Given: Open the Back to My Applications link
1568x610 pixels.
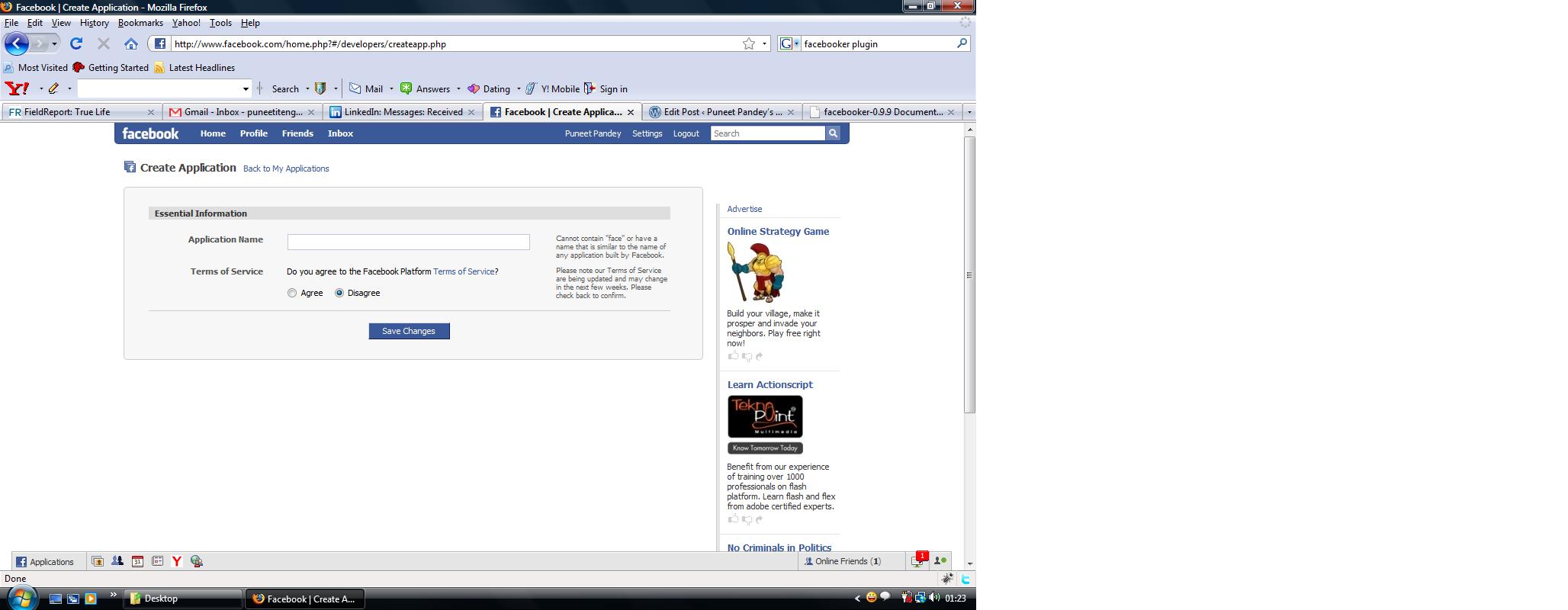Looking at the screenshot, I should pos(286,169).
